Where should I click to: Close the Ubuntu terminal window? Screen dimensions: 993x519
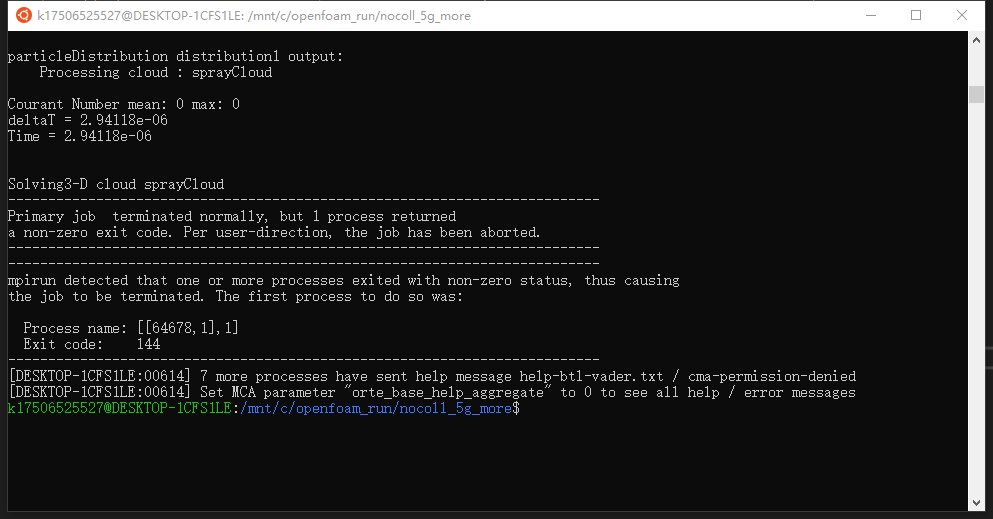click(961, 16)
